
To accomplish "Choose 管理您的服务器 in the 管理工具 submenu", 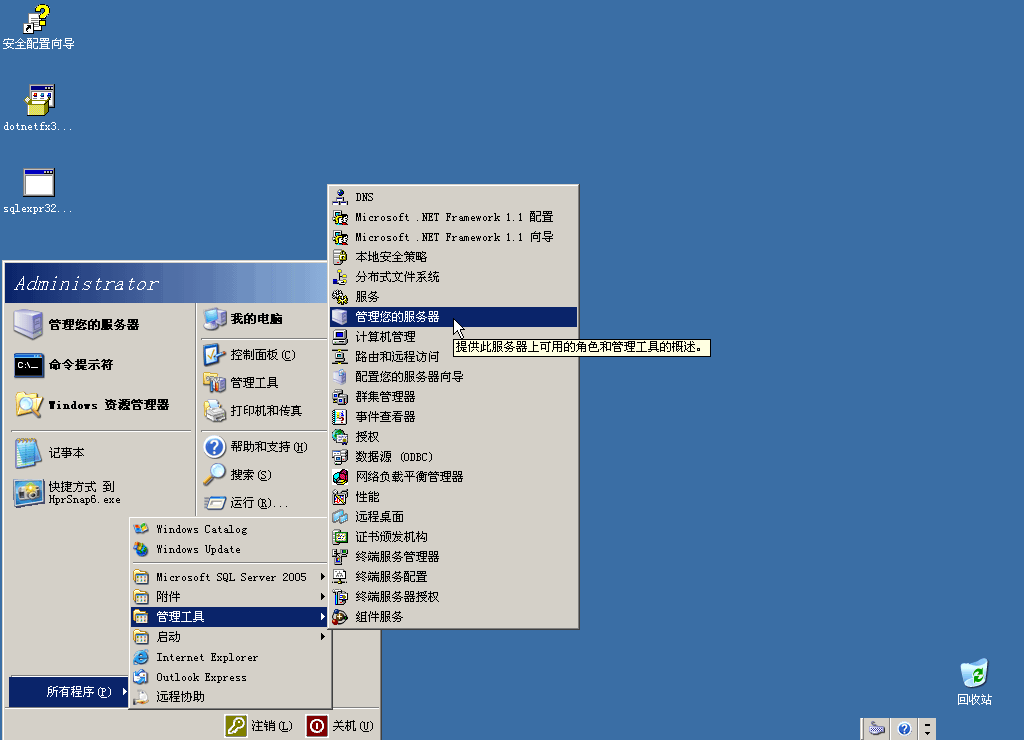I will tap(453, 317).
